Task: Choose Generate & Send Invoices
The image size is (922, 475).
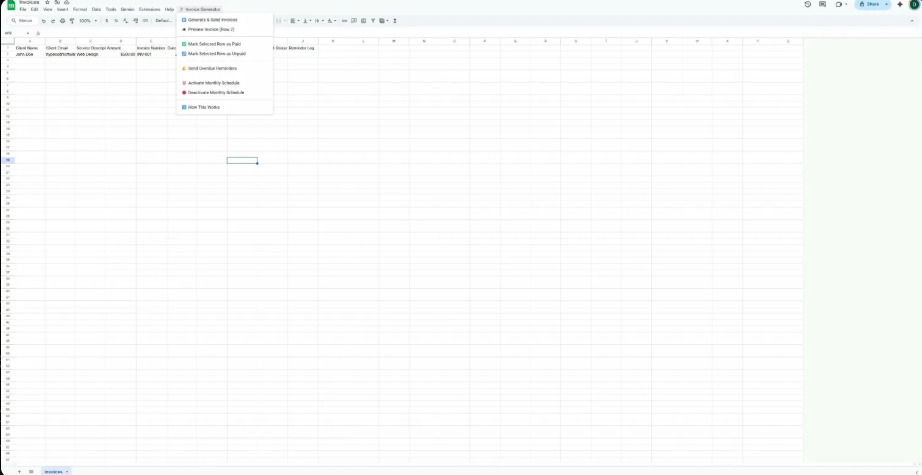Action: pos(225,19)
